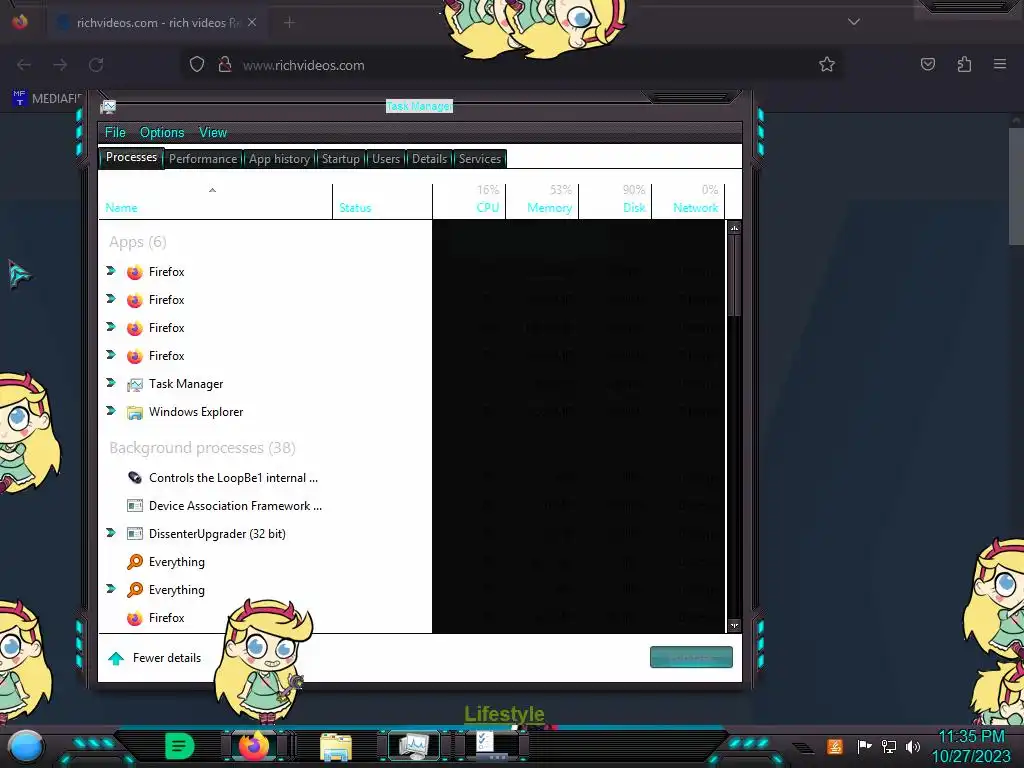Select the Processes tab

(131, 157)
